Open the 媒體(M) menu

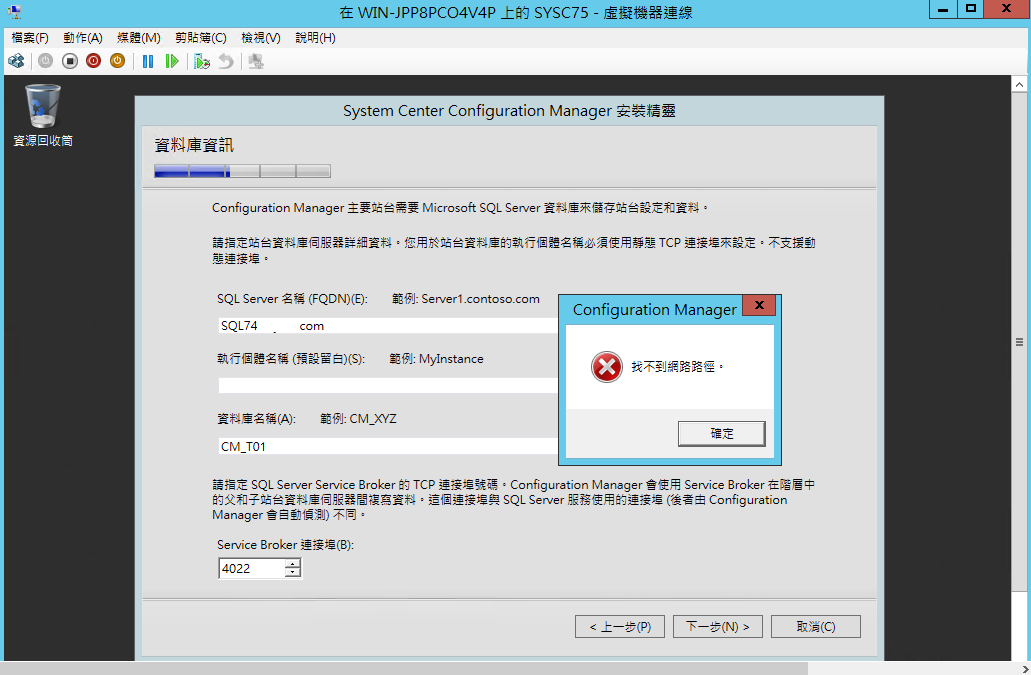point(139,37)
